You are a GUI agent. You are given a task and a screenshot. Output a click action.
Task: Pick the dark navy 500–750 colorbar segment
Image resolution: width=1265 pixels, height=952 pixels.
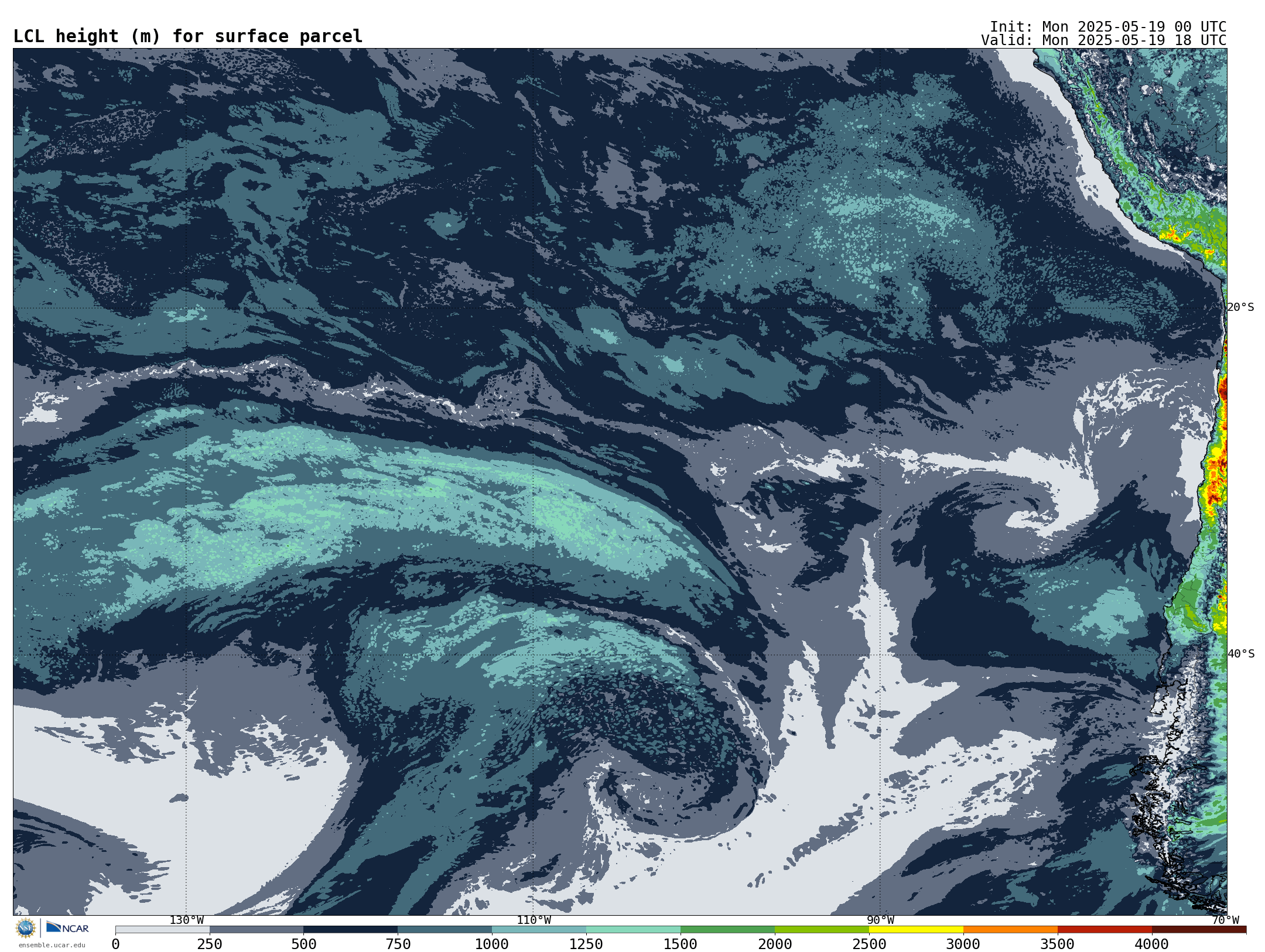pyautogui.click(x=351, y=930)
